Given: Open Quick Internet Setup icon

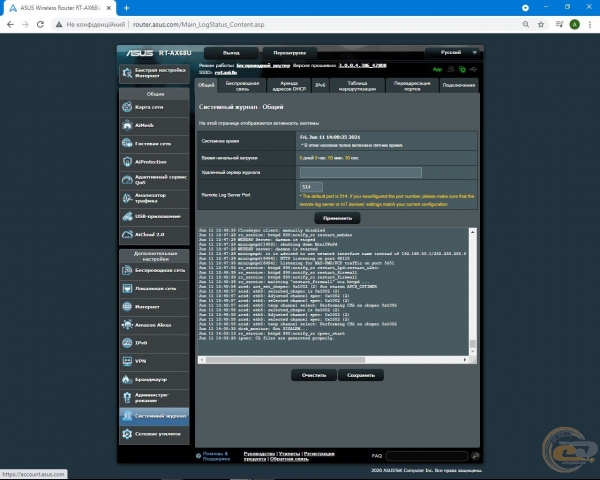Looking at the screenshot, I should pos(127,73).
